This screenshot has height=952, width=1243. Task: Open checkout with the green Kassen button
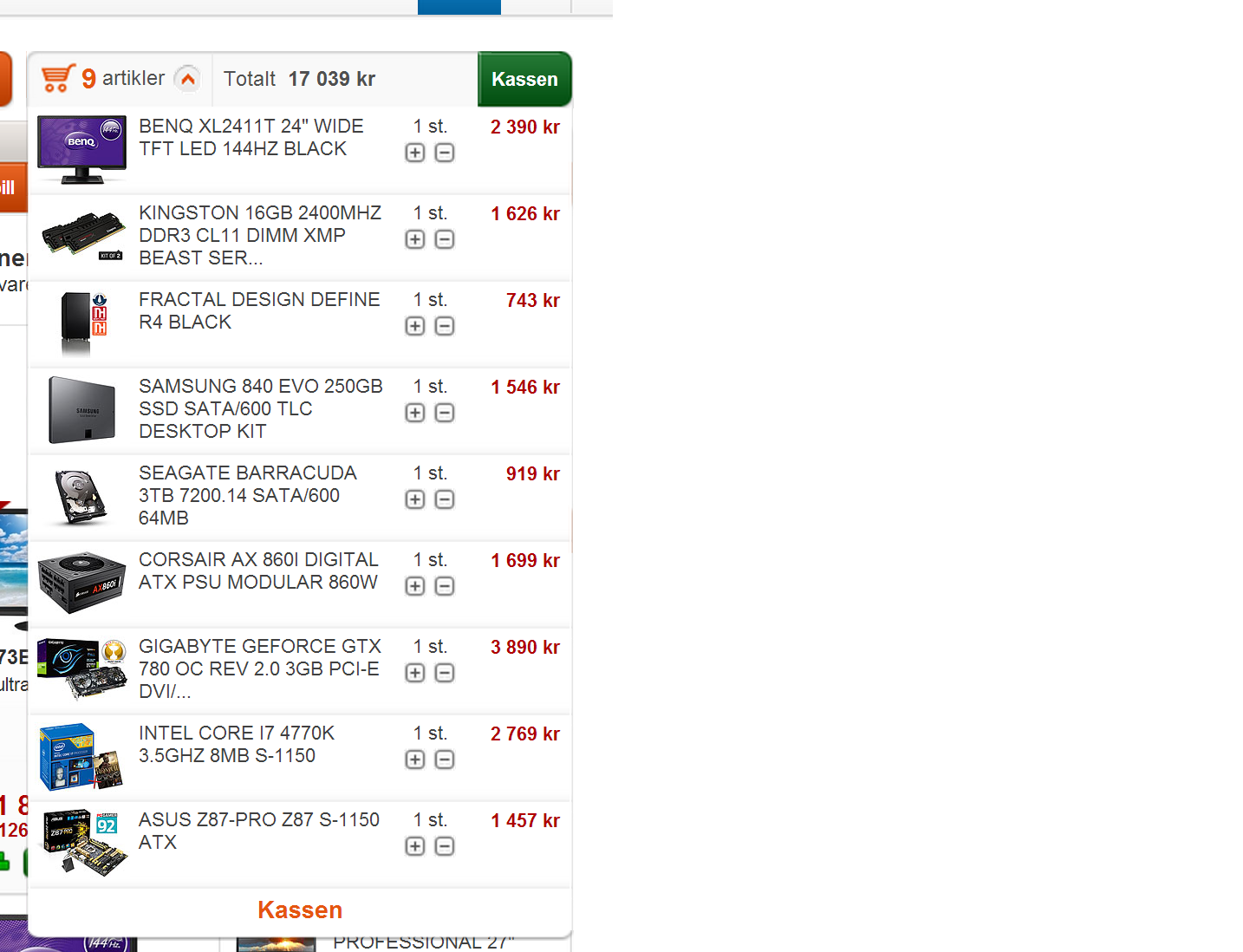click(x=524, y=79)
